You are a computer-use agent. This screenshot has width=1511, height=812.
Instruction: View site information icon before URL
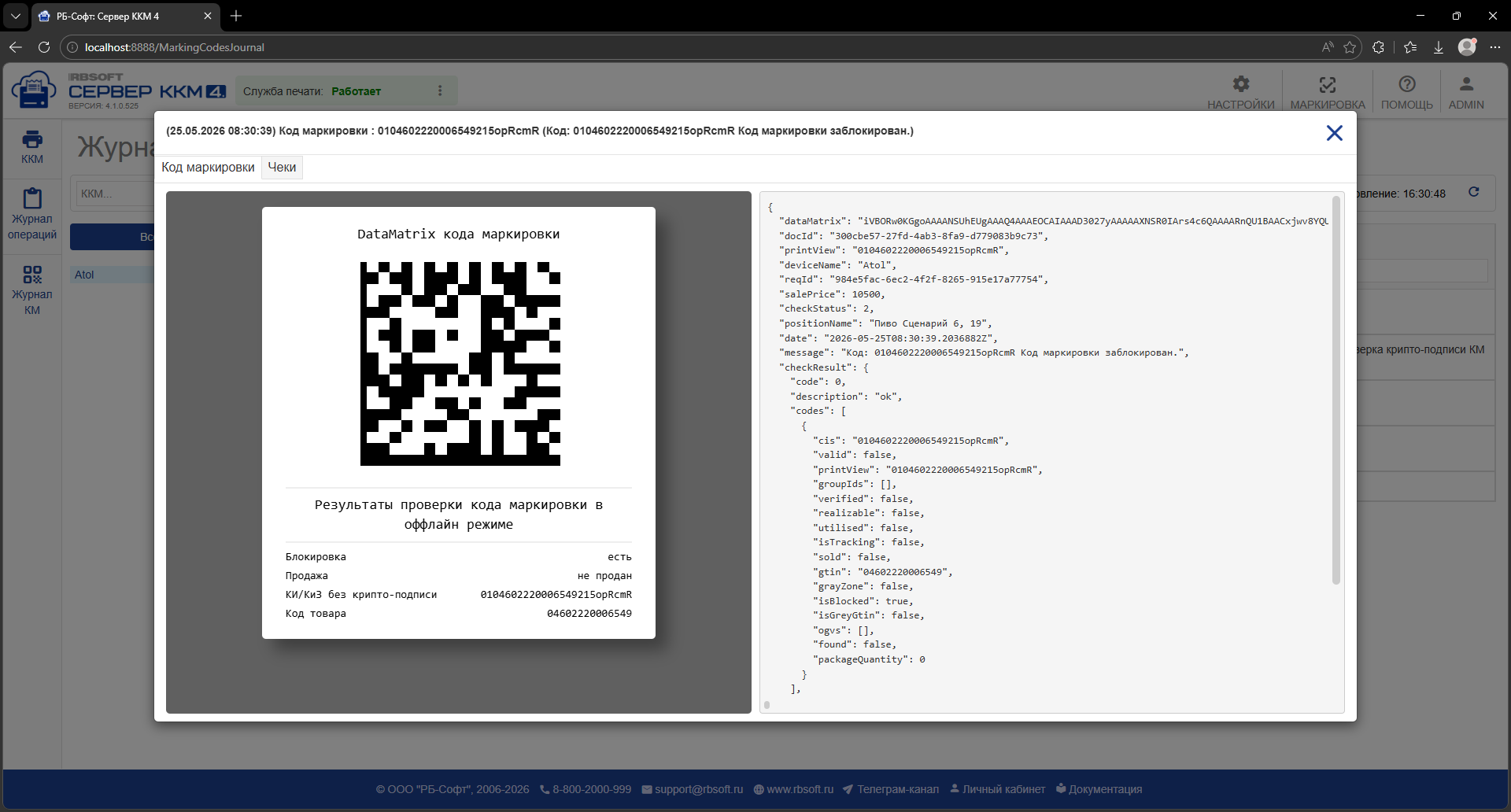click(x=72, y=47)
